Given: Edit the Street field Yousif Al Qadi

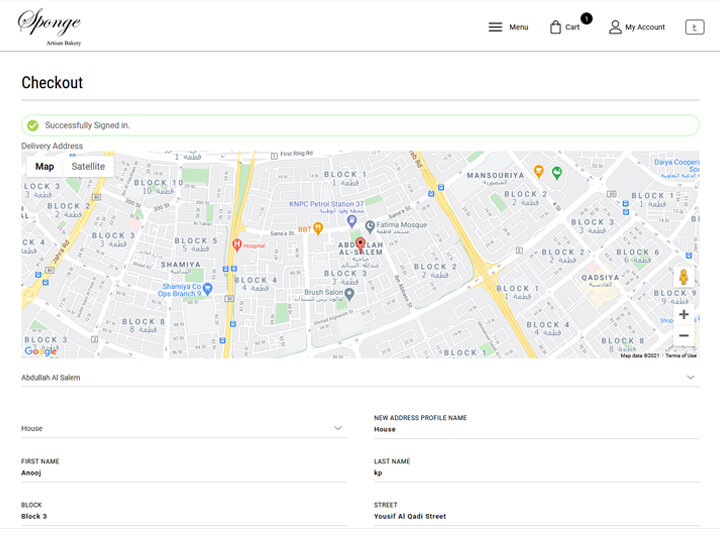Looking at the screenshot, I should [x=536, y=516].
